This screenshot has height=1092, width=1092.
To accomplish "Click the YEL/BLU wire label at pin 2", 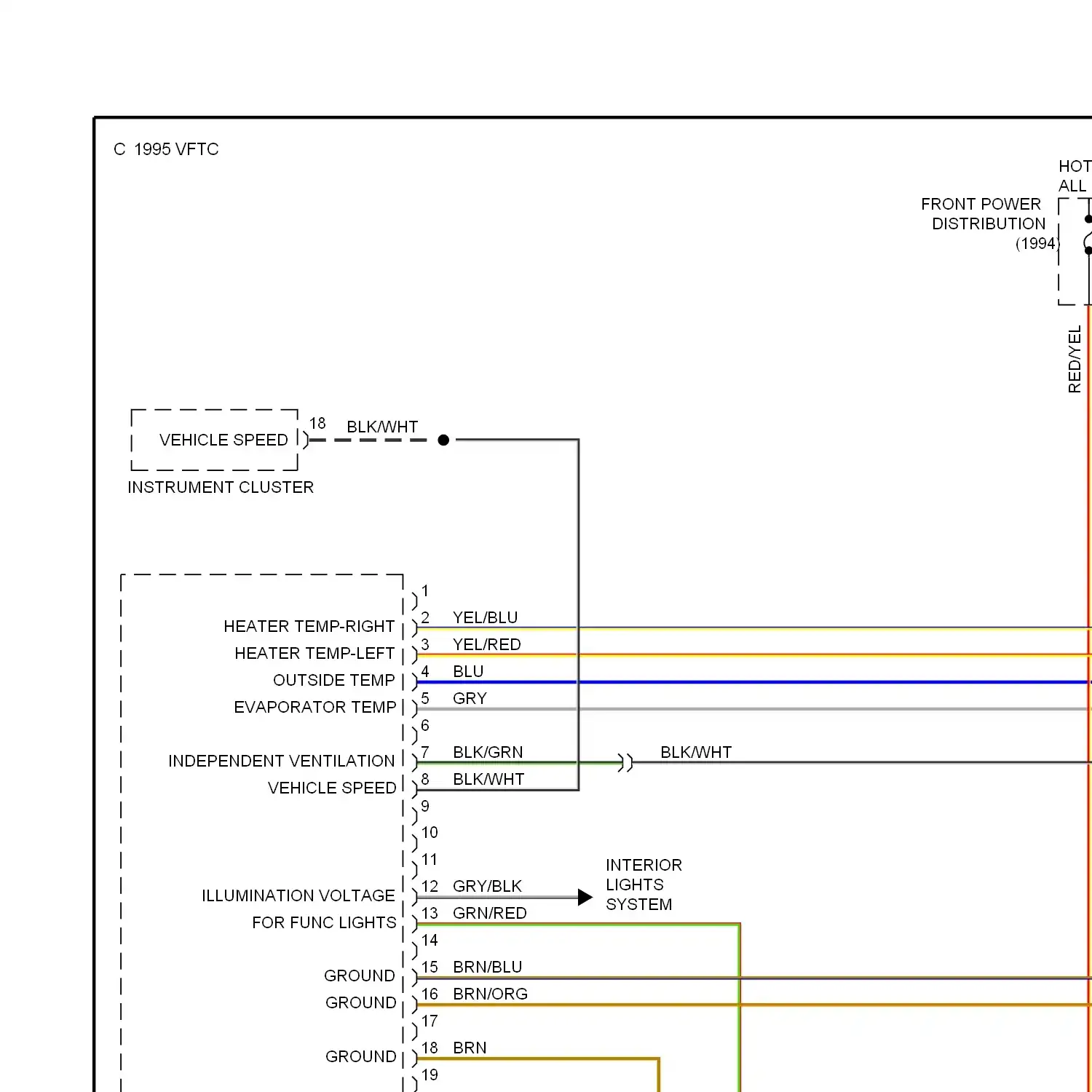I will point(486,617).
